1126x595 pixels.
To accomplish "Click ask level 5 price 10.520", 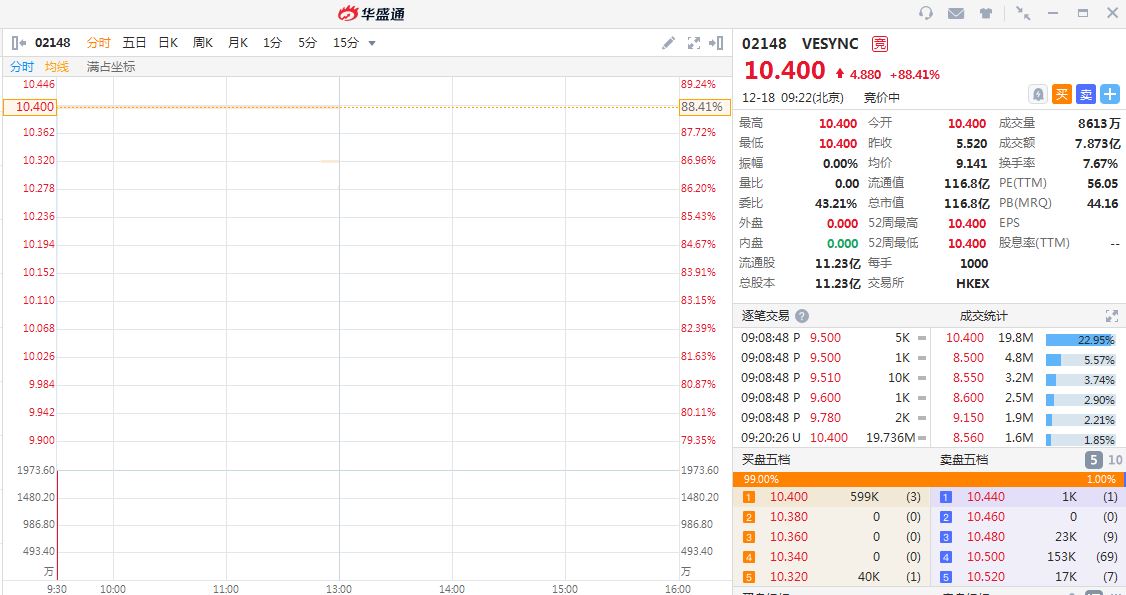I will 985,577.
